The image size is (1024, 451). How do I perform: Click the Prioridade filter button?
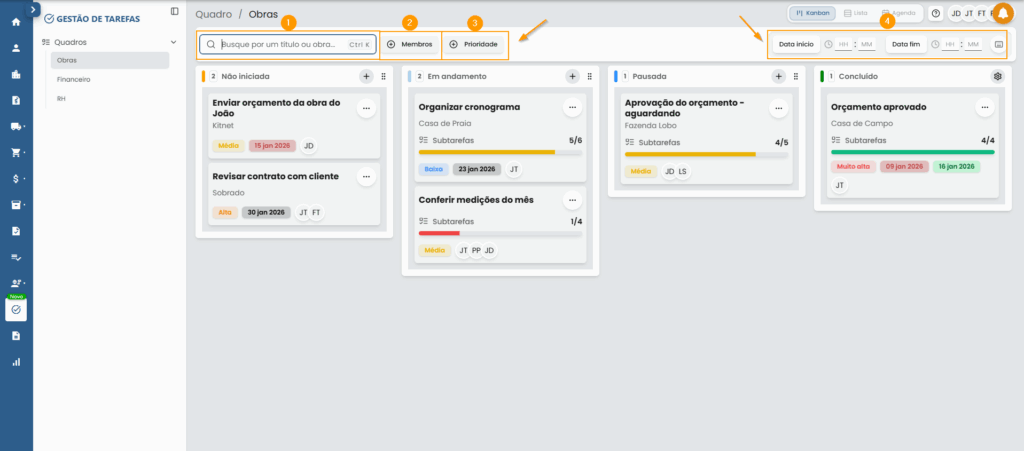click(x=474, y=45)
